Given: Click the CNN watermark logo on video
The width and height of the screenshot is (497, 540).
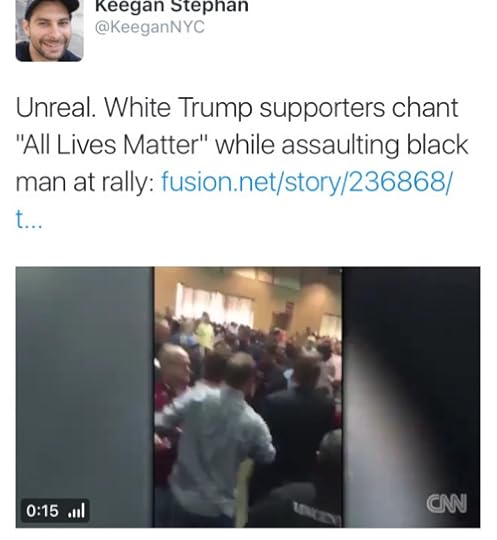Looking at the screenshot, I should [446, 503].
